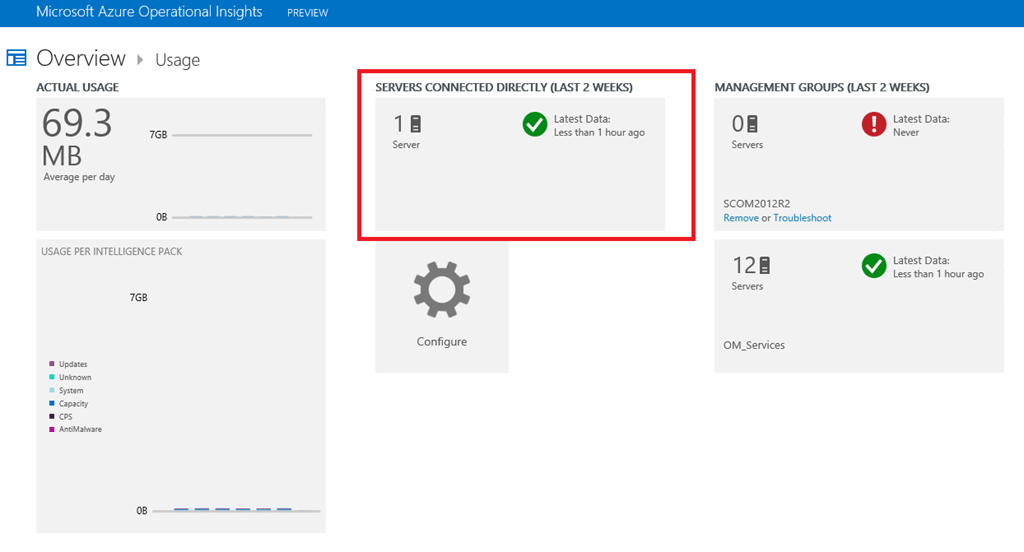Click Latest Data: Never text
This screenshot has width=1024, height=552.
(921, 125)
